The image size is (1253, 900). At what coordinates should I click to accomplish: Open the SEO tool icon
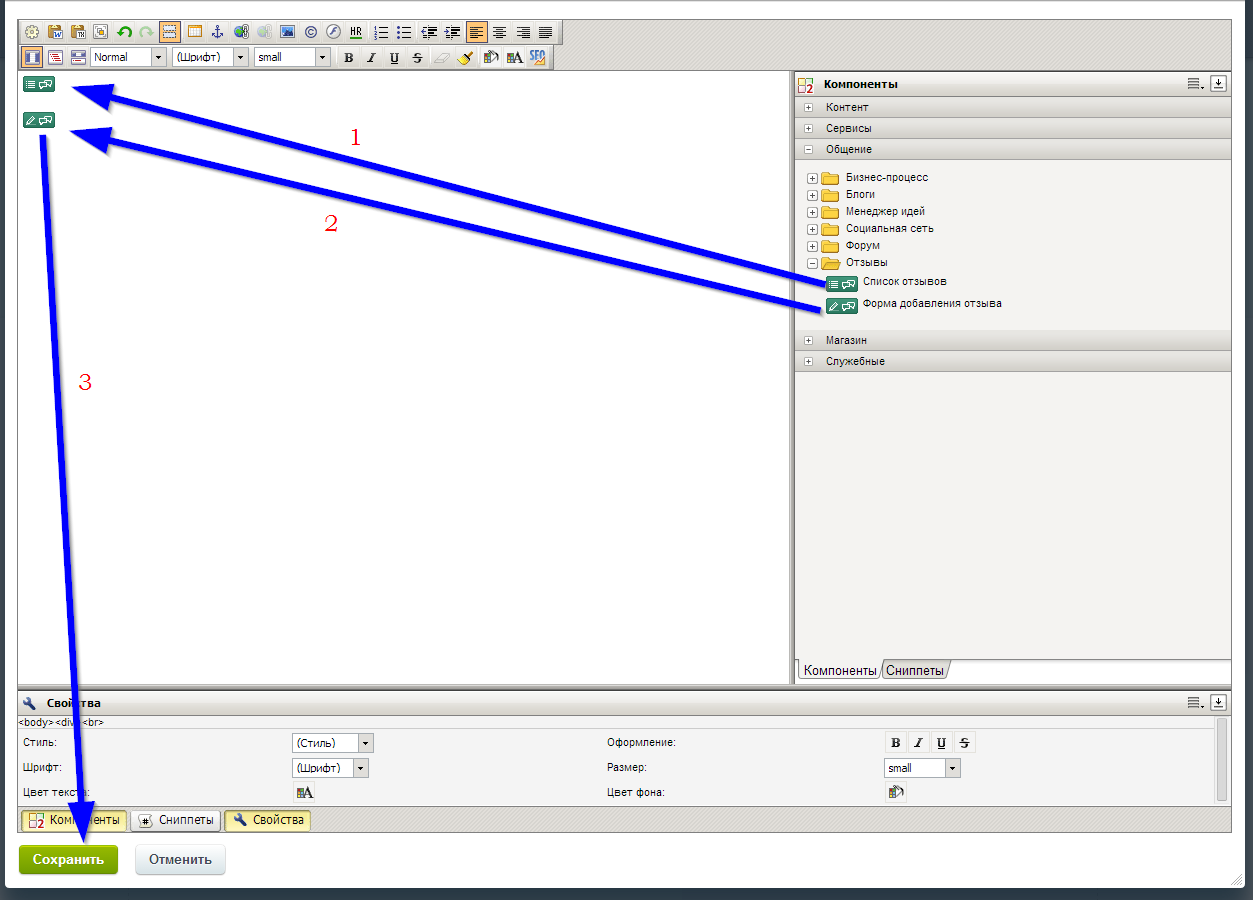(x=538, y=57)
